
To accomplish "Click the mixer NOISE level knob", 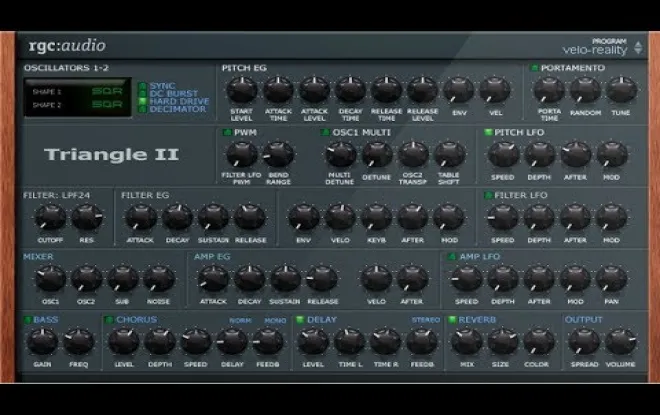I will 159,279.
